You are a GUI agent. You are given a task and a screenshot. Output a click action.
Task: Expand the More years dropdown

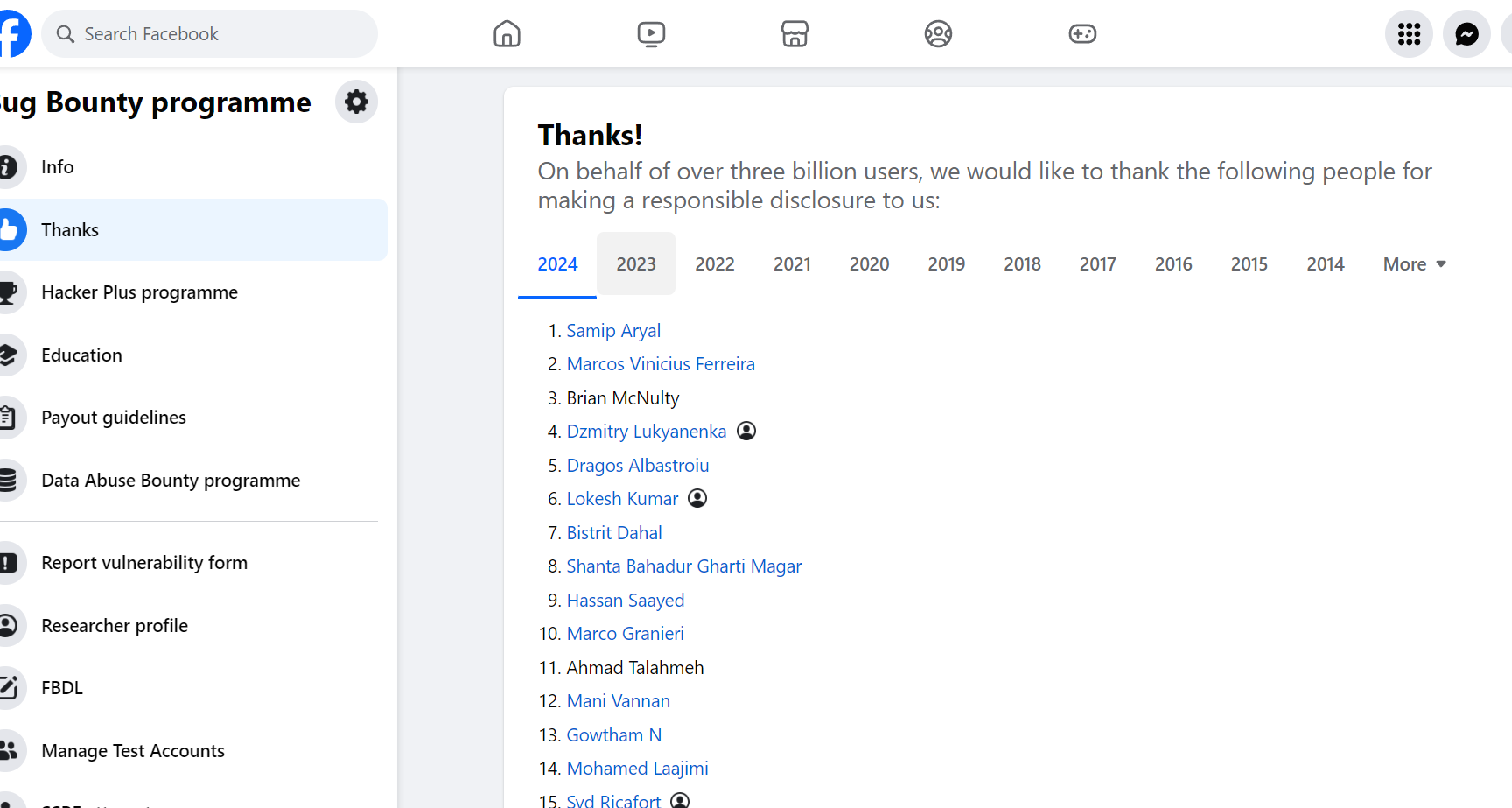coord(1414,264)
